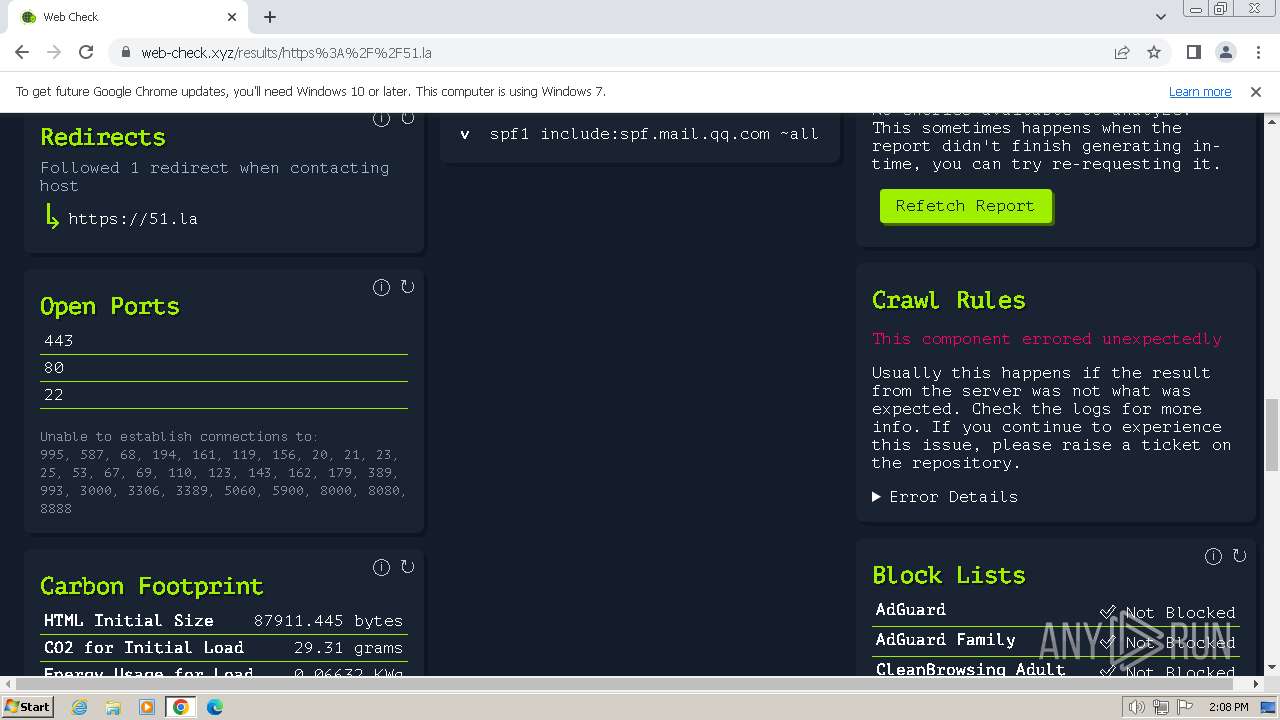Expand the spf1 TXT record row

point(640,134)
